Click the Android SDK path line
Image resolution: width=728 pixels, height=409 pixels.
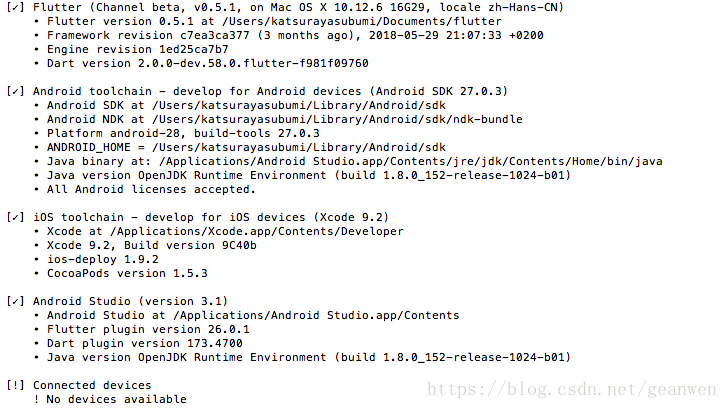pos(247,105)
